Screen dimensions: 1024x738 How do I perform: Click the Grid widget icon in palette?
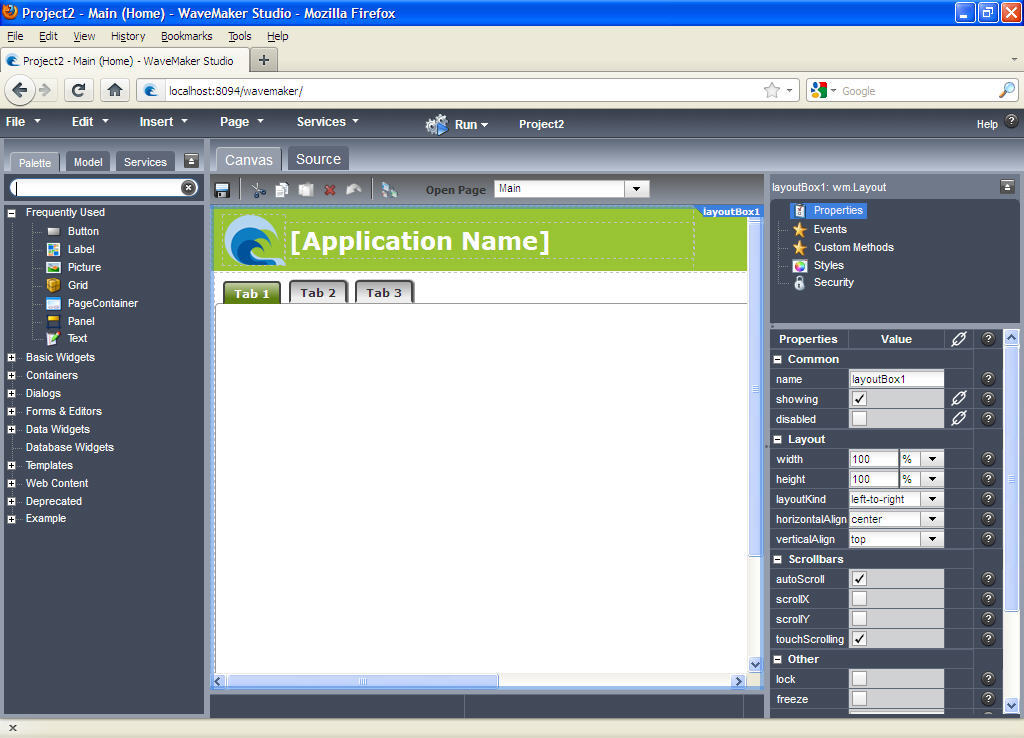[x=54, y=285]
